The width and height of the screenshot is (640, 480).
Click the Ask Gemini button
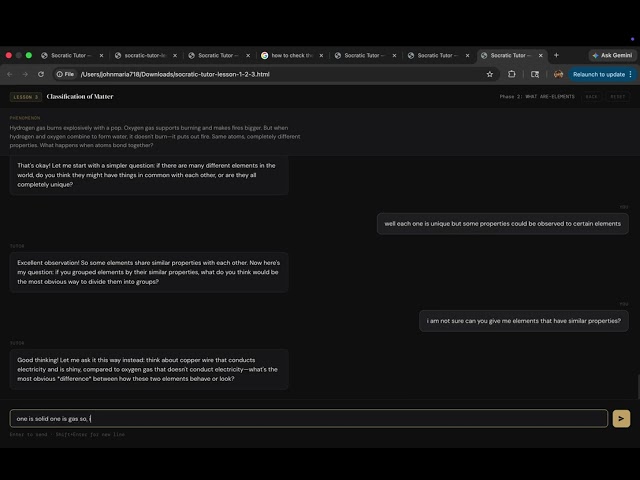[612, 55]
